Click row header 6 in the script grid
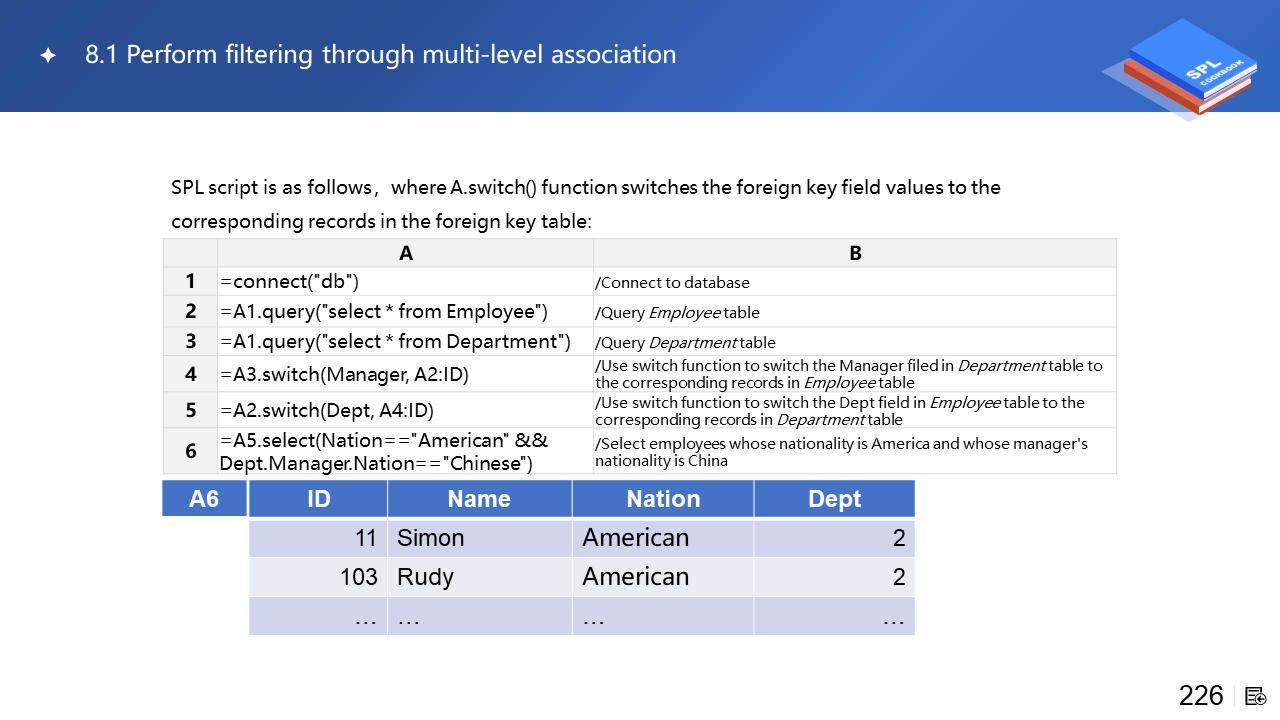 pos(190,451)
